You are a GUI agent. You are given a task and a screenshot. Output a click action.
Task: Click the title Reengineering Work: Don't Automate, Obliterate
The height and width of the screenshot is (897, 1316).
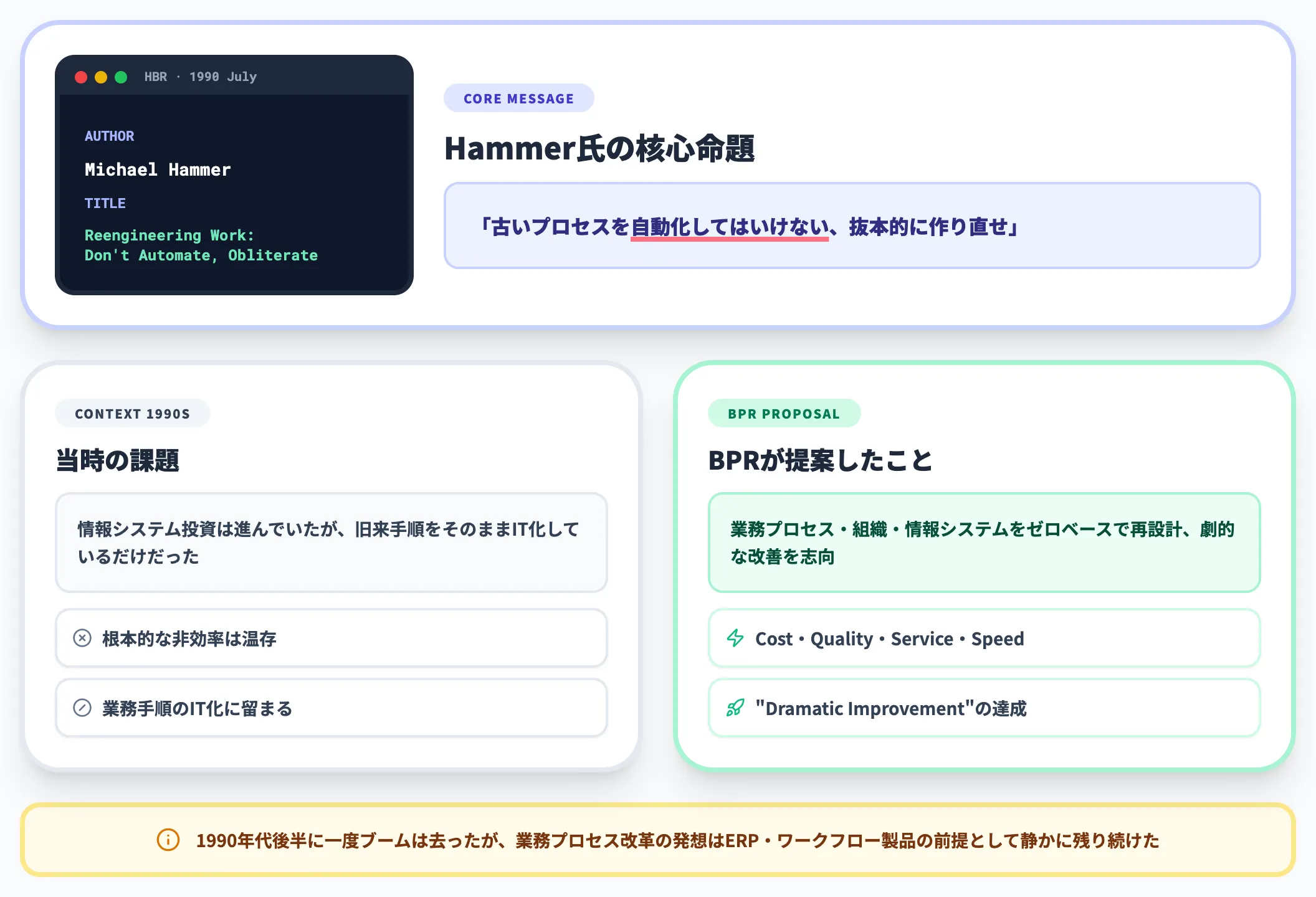tap(201, 245)
